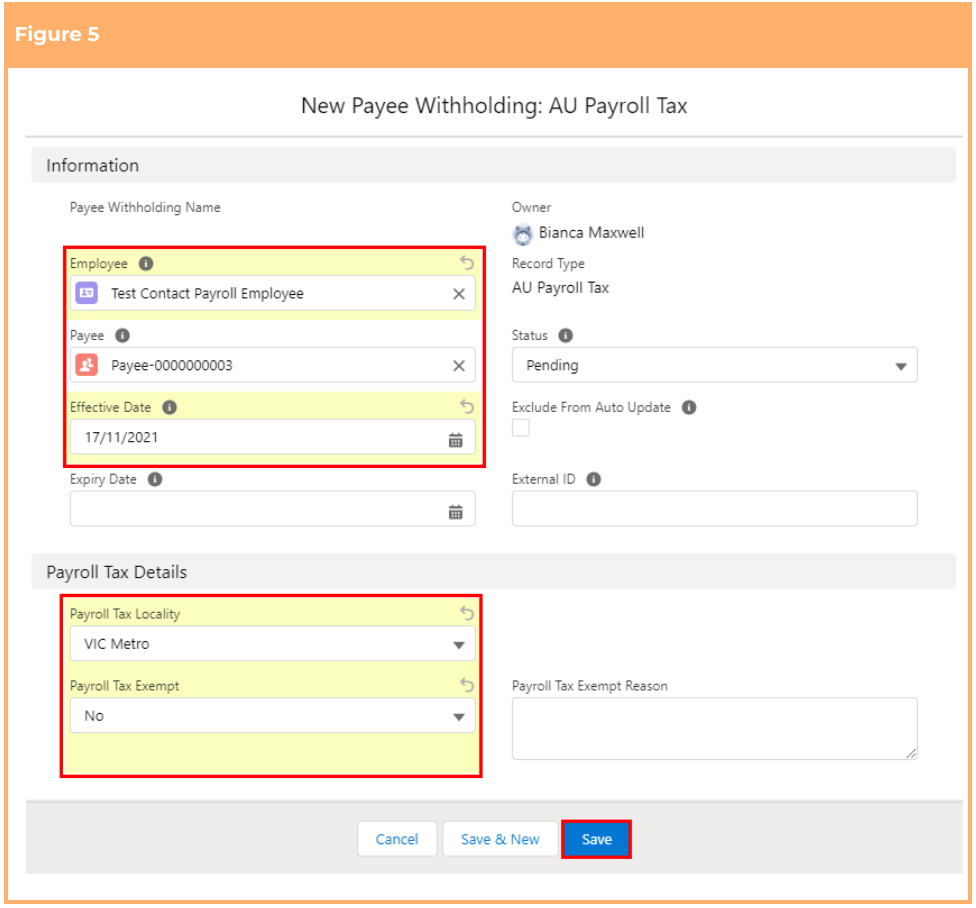Clear the Payee-0000000003 selection

[x=459, y=366]
